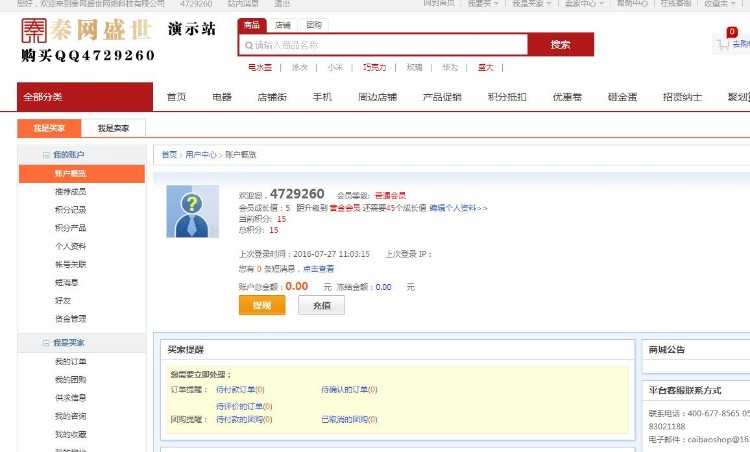Select 资金管理 in the sidebar
Viewport: 750px width, 452px height.
[70, 319]
